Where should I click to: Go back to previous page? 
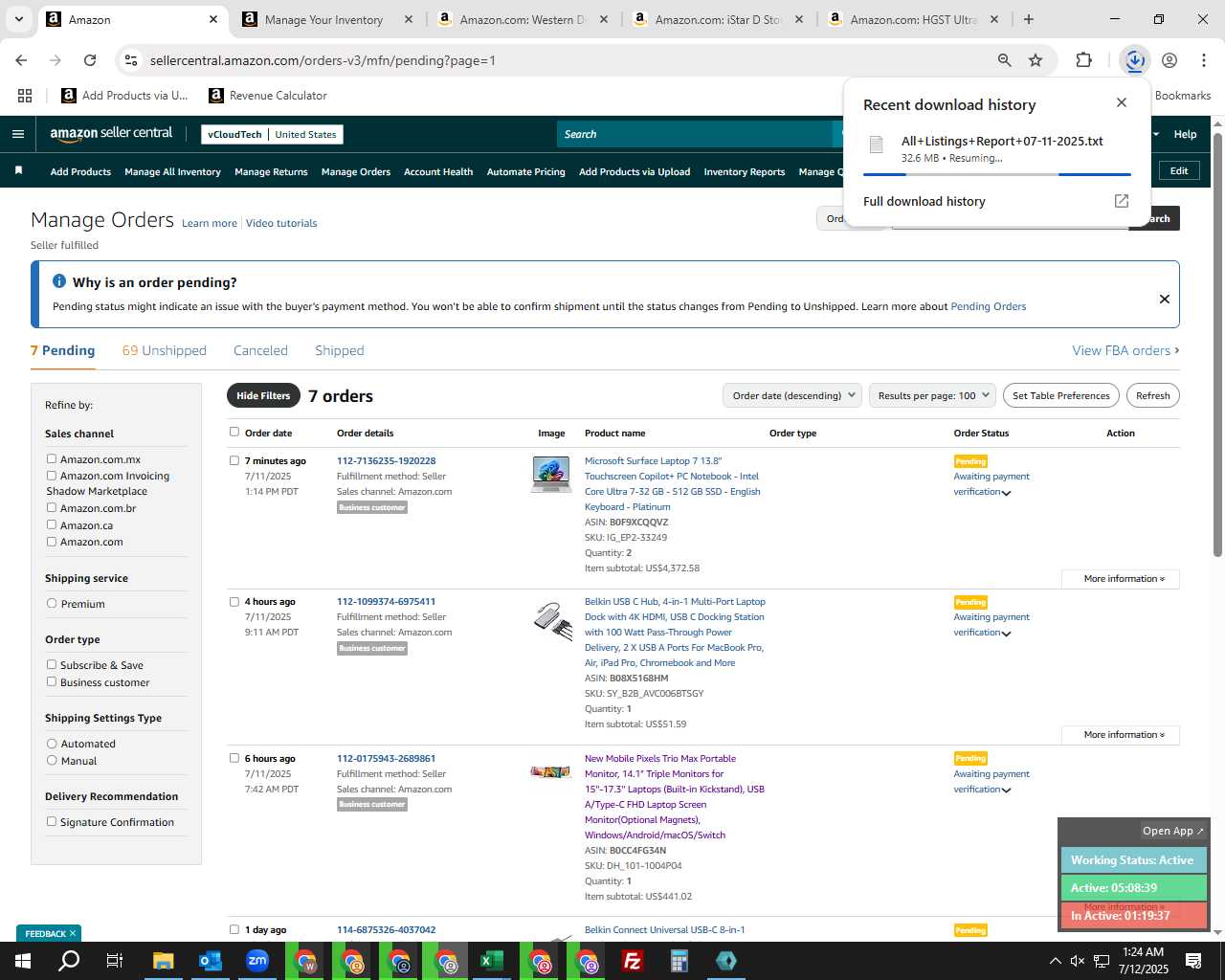(x=21, y=60)
